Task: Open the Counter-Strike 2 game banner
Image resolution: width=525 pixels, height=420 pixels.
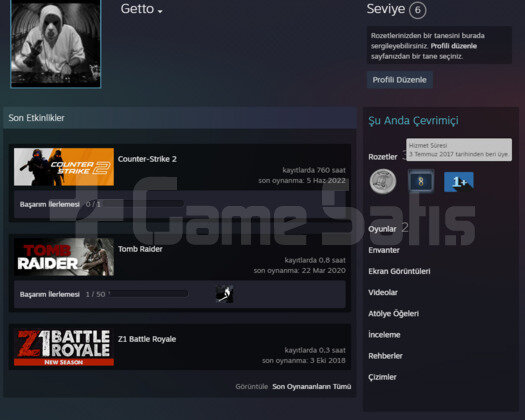Action: coord(64,167)
